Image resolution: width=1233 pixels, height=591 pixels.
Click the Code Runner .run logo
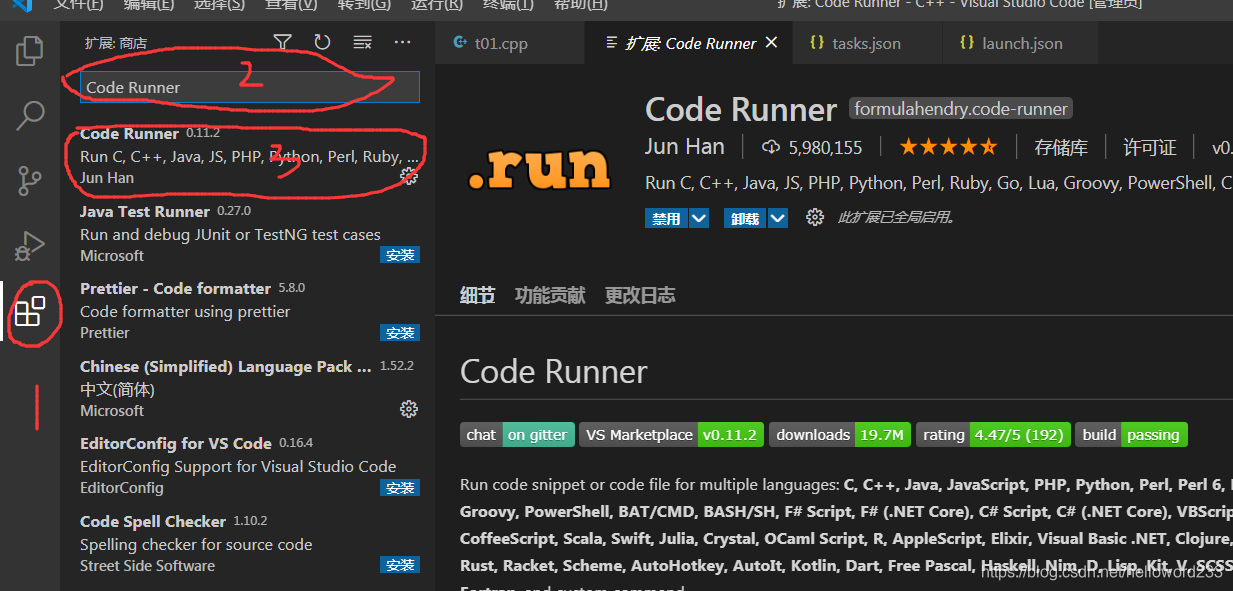click(x=539, y=167)
